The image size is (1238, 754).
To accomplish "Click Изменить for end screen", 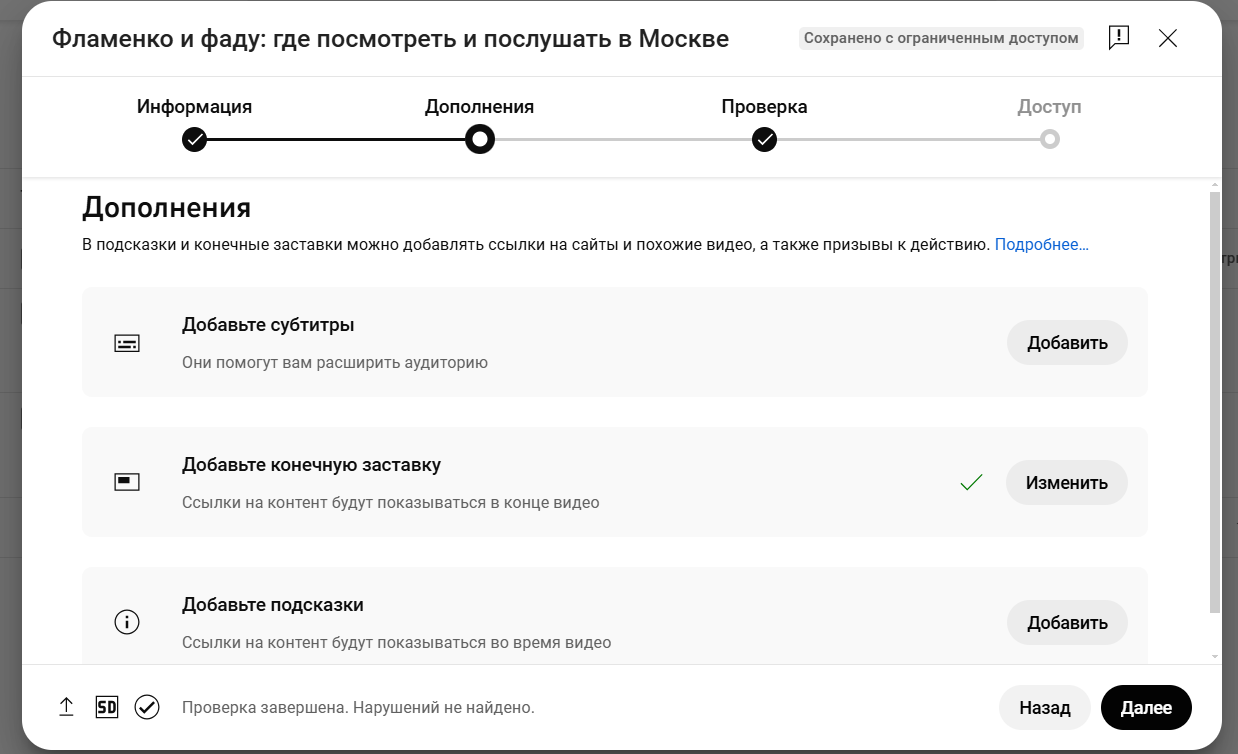I will pyautogui.click(x=1067, y=483).
